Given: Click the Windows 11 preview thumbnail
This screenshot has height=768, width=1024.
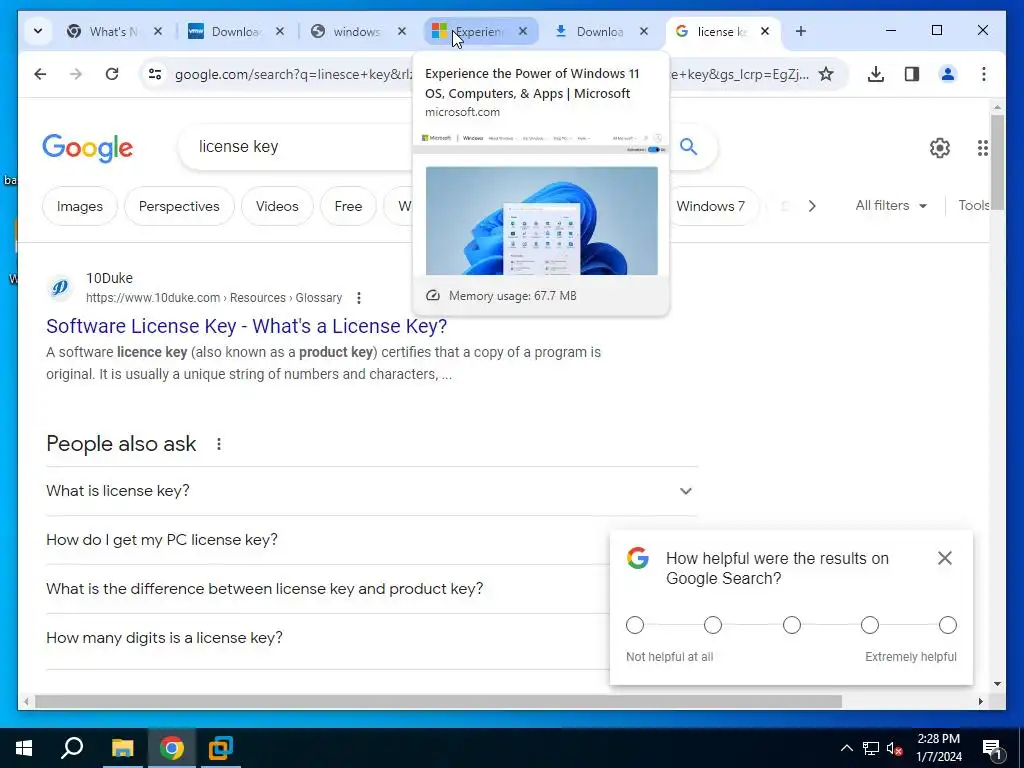Looking at the screenshot, I should click(x=541, y=221).
